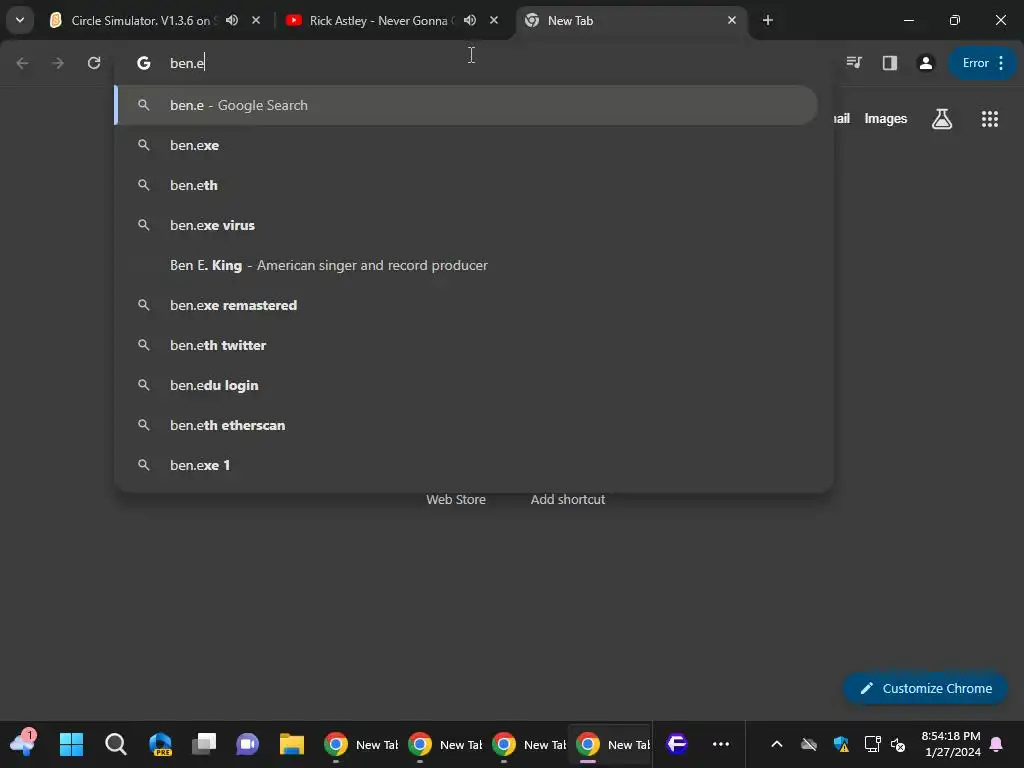The width and height of the screenshot is (1024, 768).
Task: Close the Rick Astley tab
Action: tap(494, 20)
